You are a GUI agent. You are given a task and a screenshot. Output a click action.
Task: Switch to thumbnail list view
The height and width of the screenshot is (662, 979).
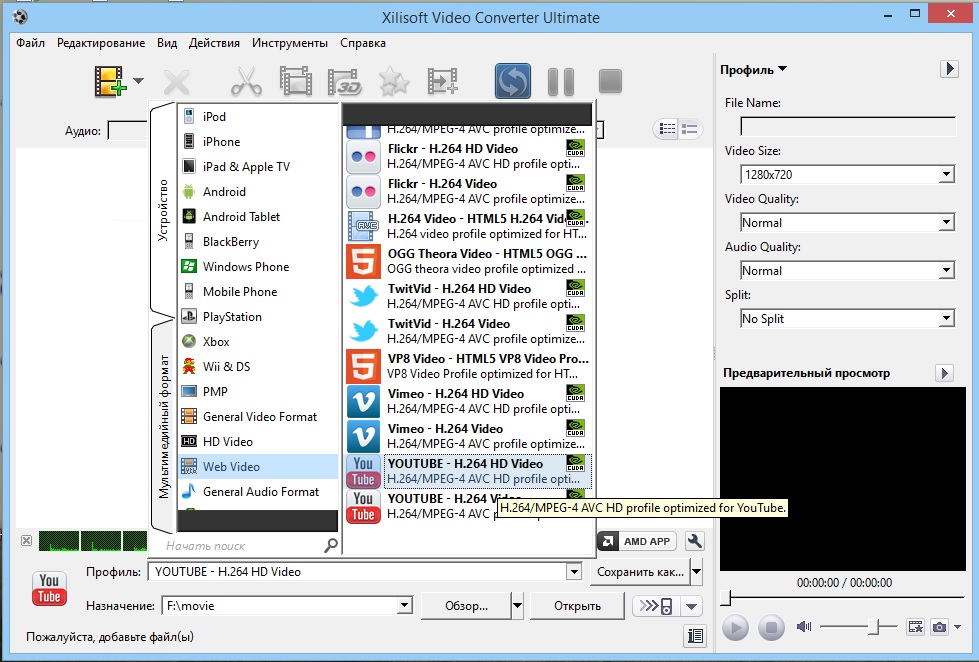[667, 129]
